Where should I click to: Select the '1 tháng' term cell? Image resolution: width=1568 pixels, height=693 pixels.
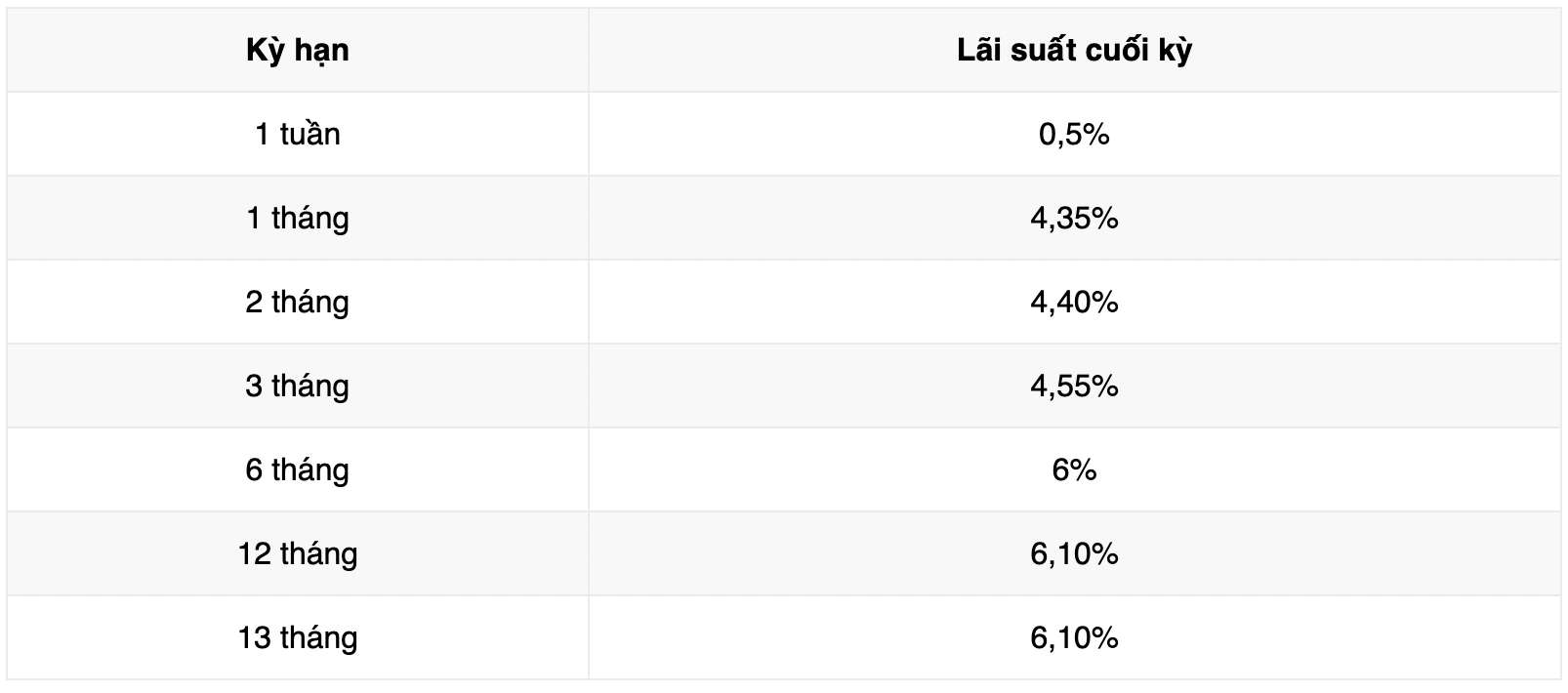(x=297, y=218)
